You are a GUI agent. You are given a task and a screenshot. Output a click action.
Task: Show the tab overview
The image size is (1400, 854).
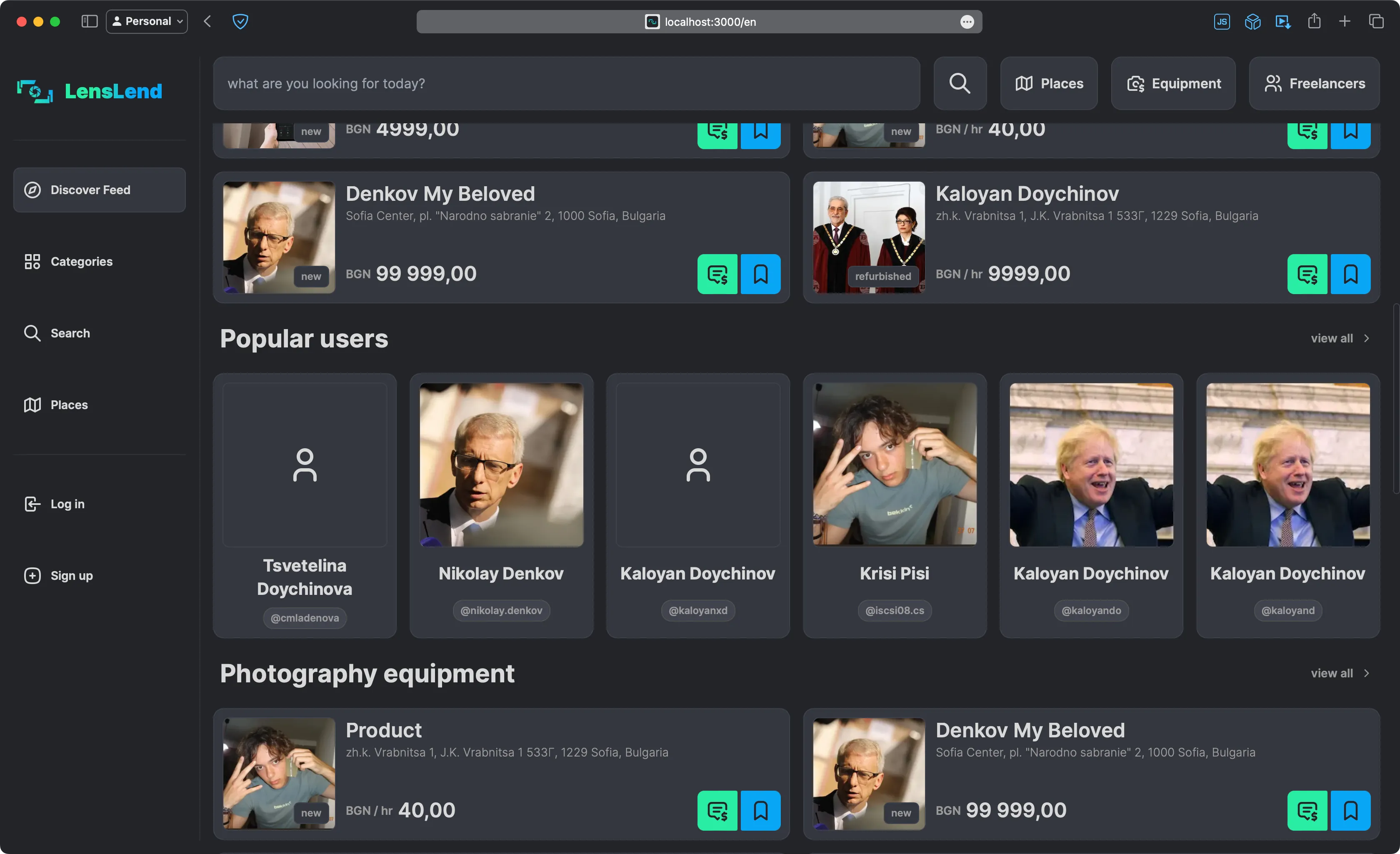(x=1376, y=22)
